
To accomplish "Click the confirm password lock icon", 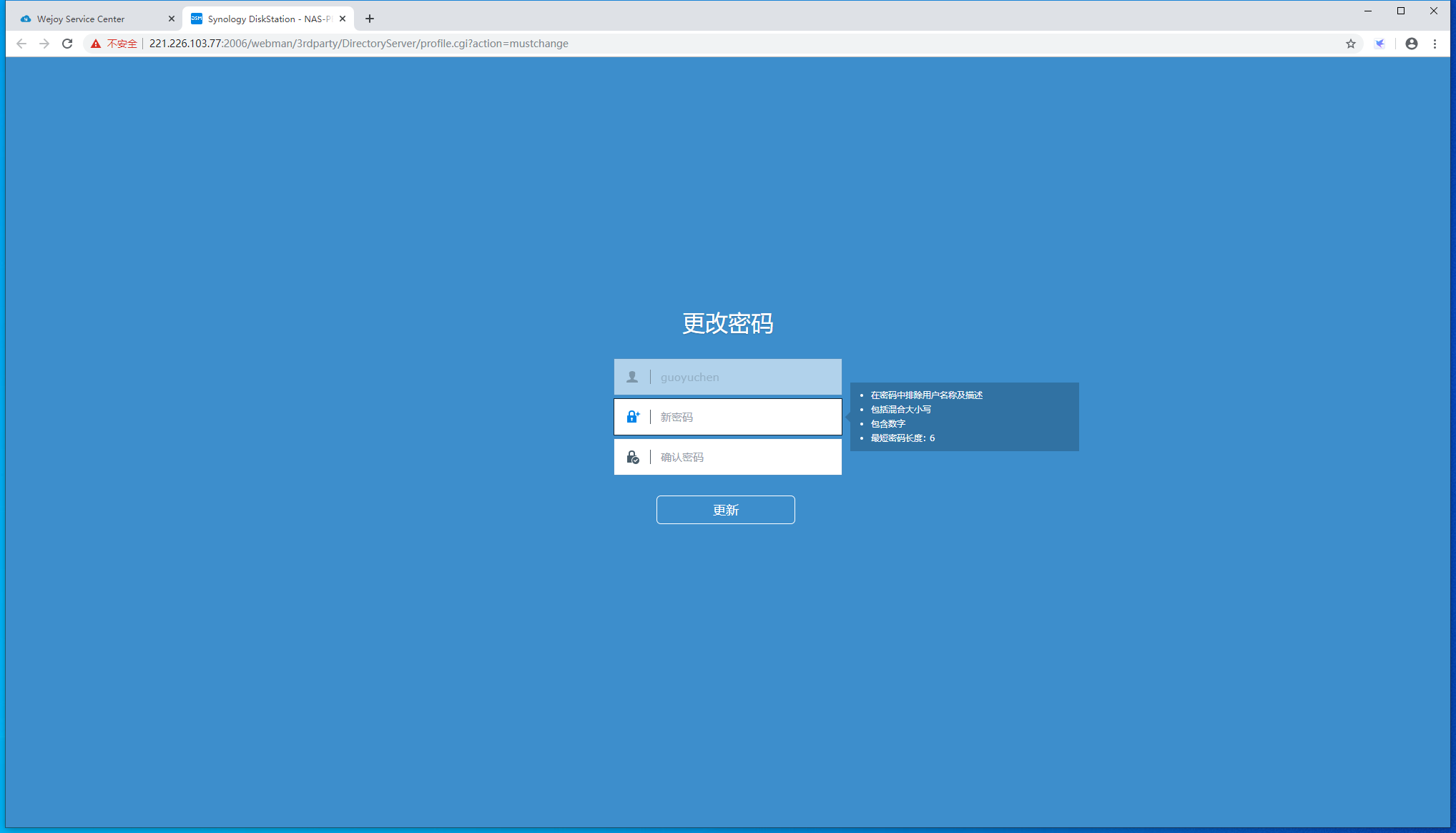I will tap(633, 457).
